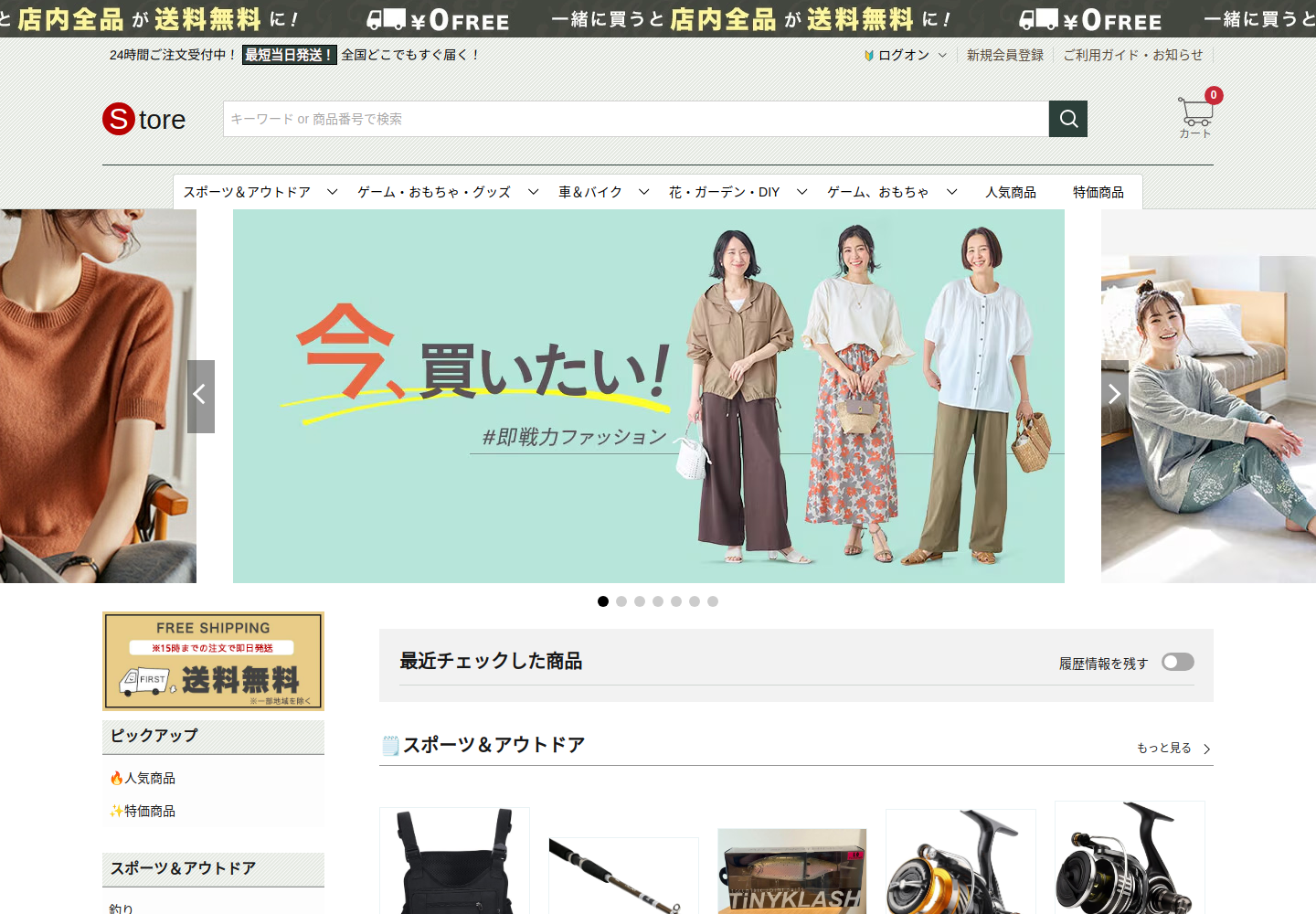The height and width of the screenshot is (914, 1316).
Task: Expand the スポーツ＆アウトドア menu chevron
Action: click(333, 192)
